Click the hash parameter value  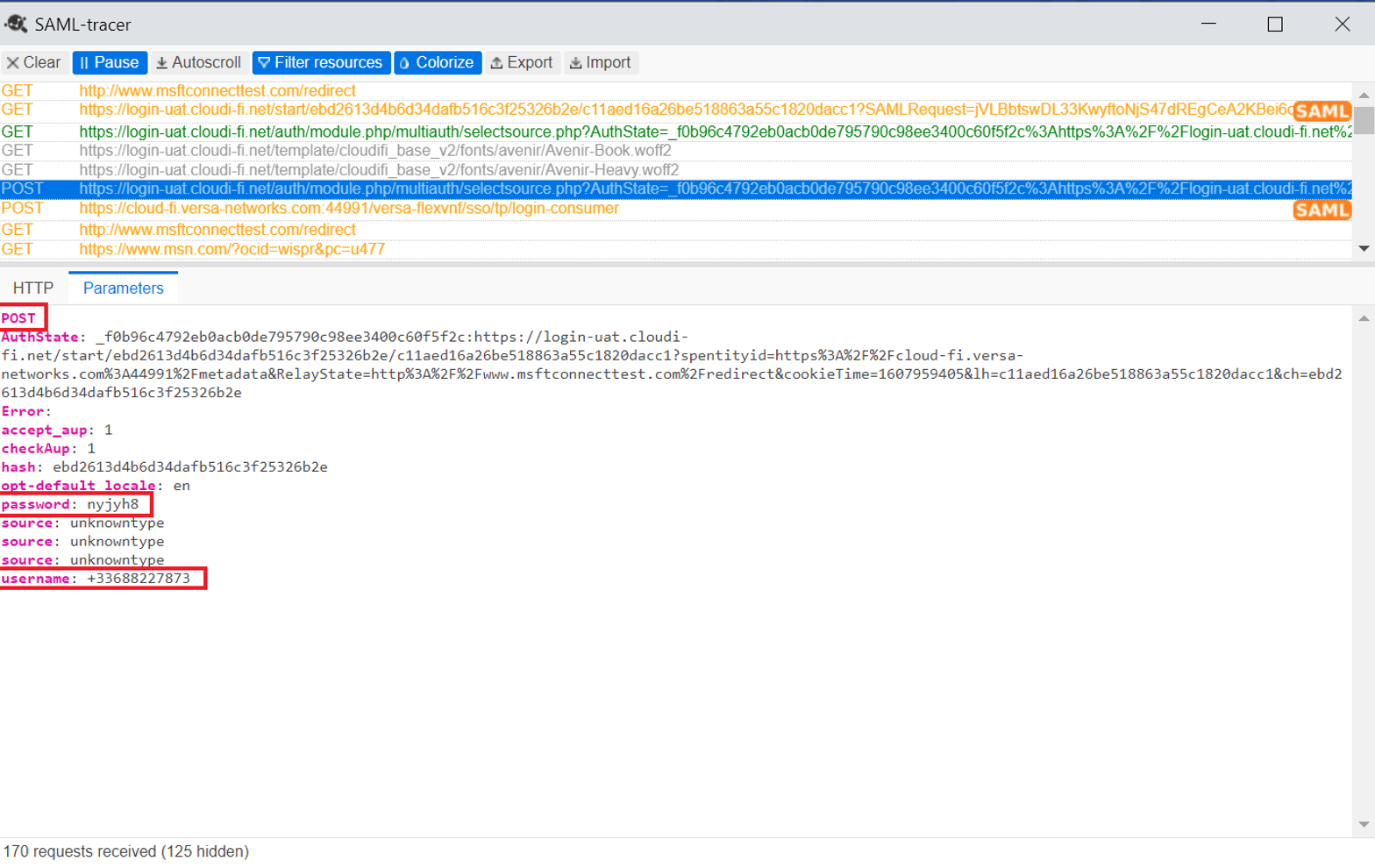point(190,467)
